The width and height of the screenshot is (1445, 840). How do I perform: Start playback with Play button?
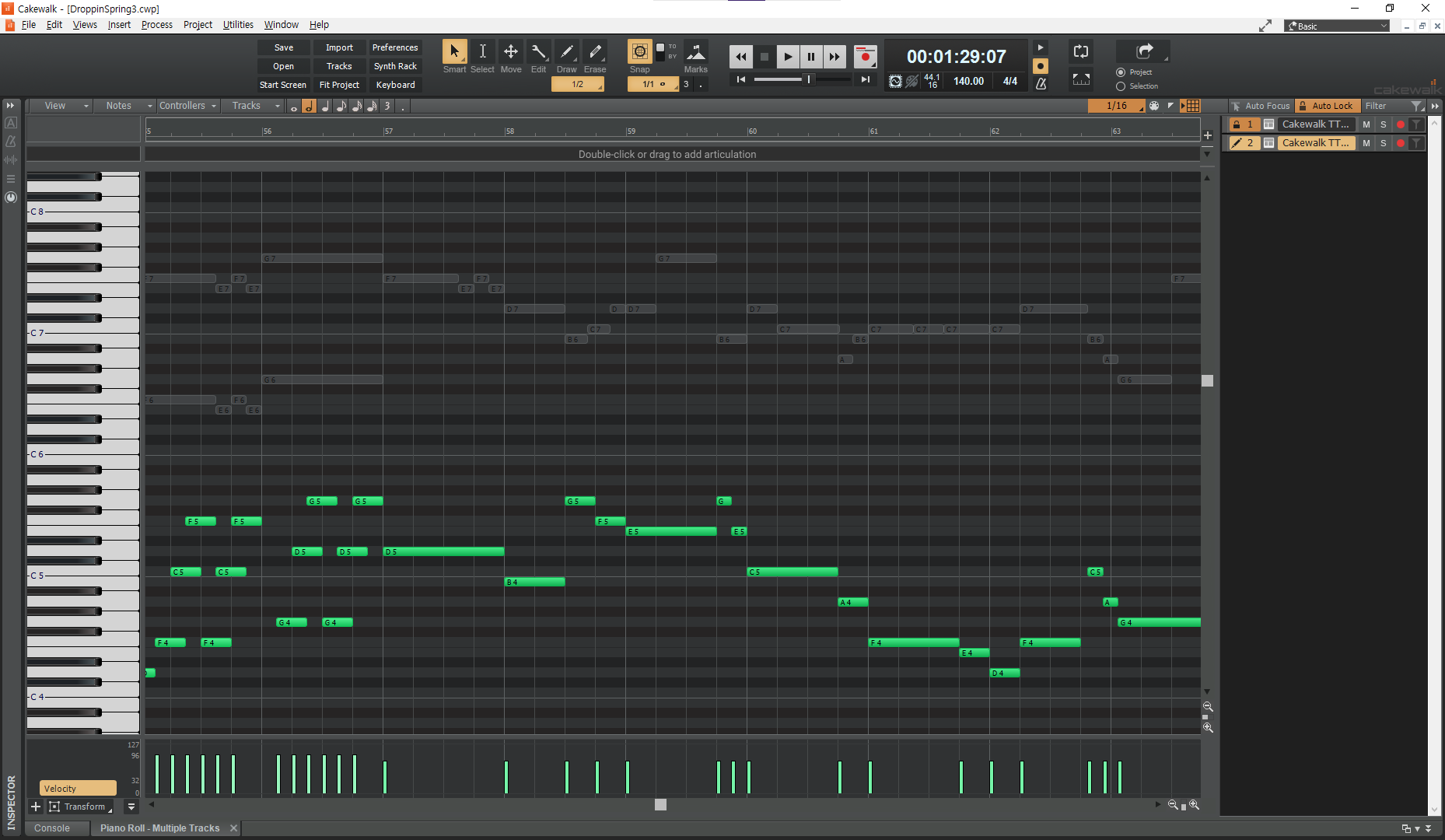(787, 56)
